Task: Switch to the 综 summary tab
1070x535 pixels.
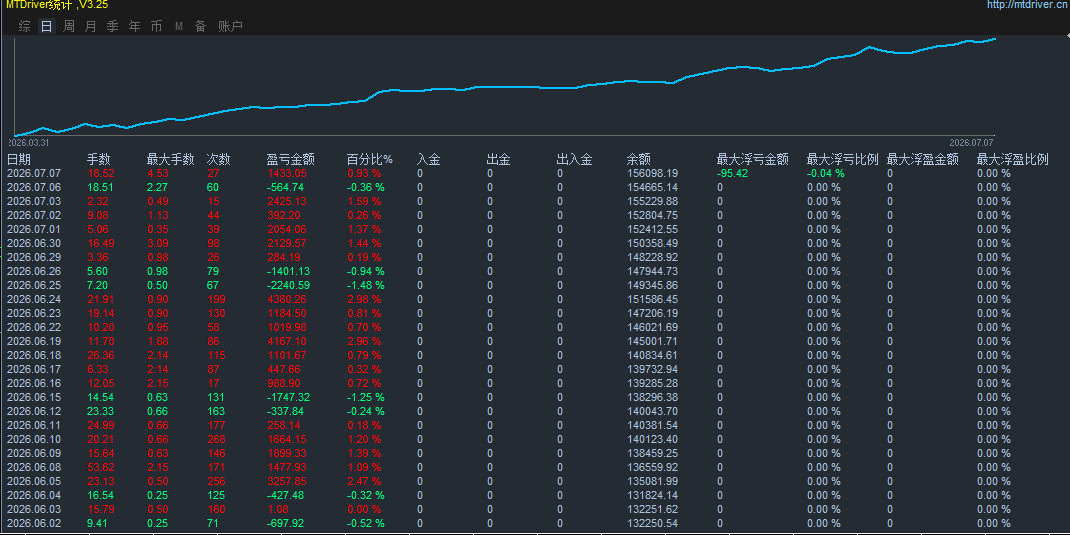Action: (x=25, y=27)
